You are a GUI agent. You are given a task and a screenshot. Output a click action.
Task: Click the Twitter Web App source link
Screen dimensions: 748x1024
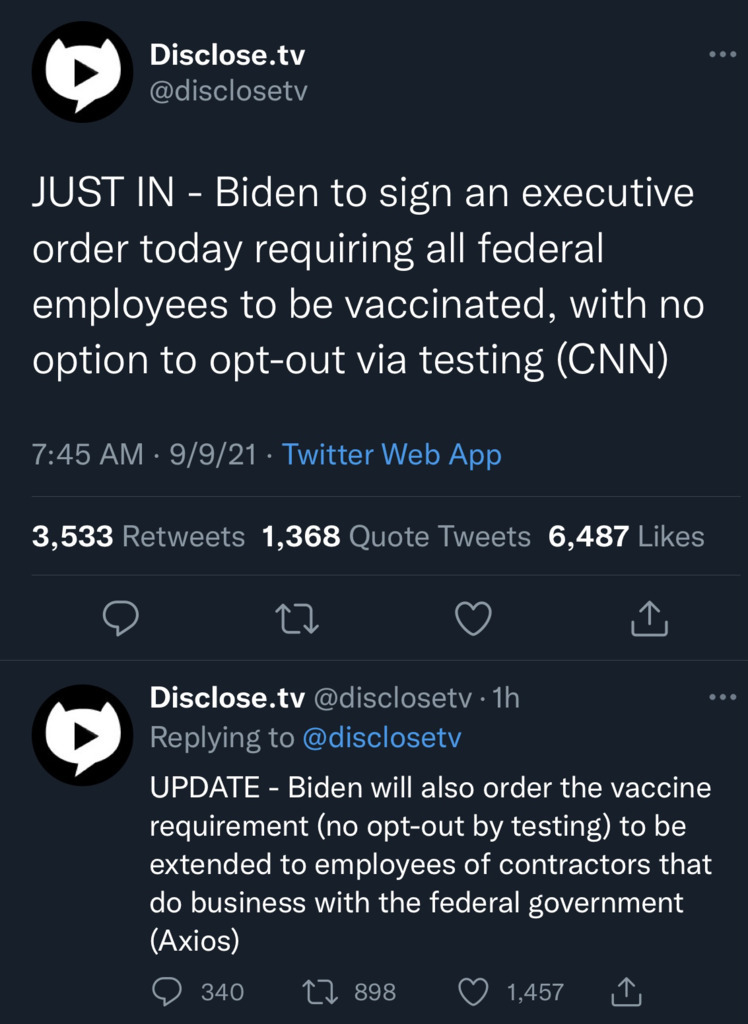point(392,455)
